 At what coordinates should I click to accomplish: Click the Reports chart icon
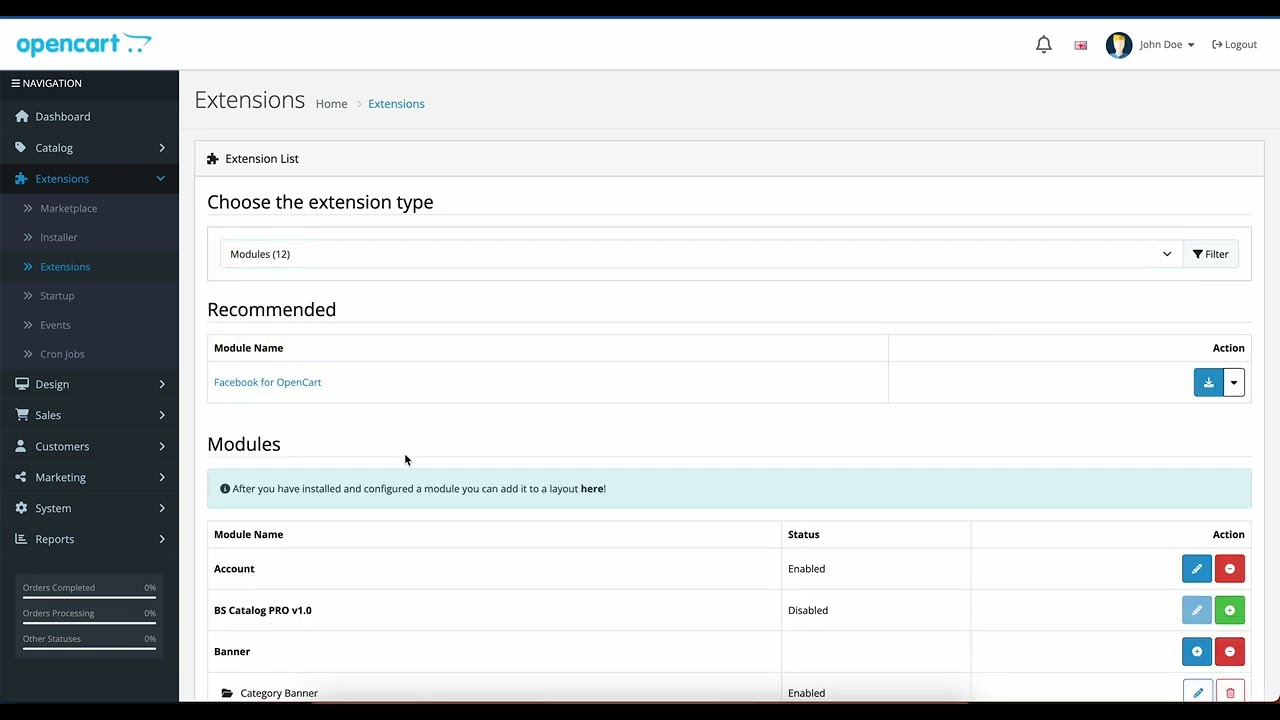pyautogui.click(x=22, y=539)
